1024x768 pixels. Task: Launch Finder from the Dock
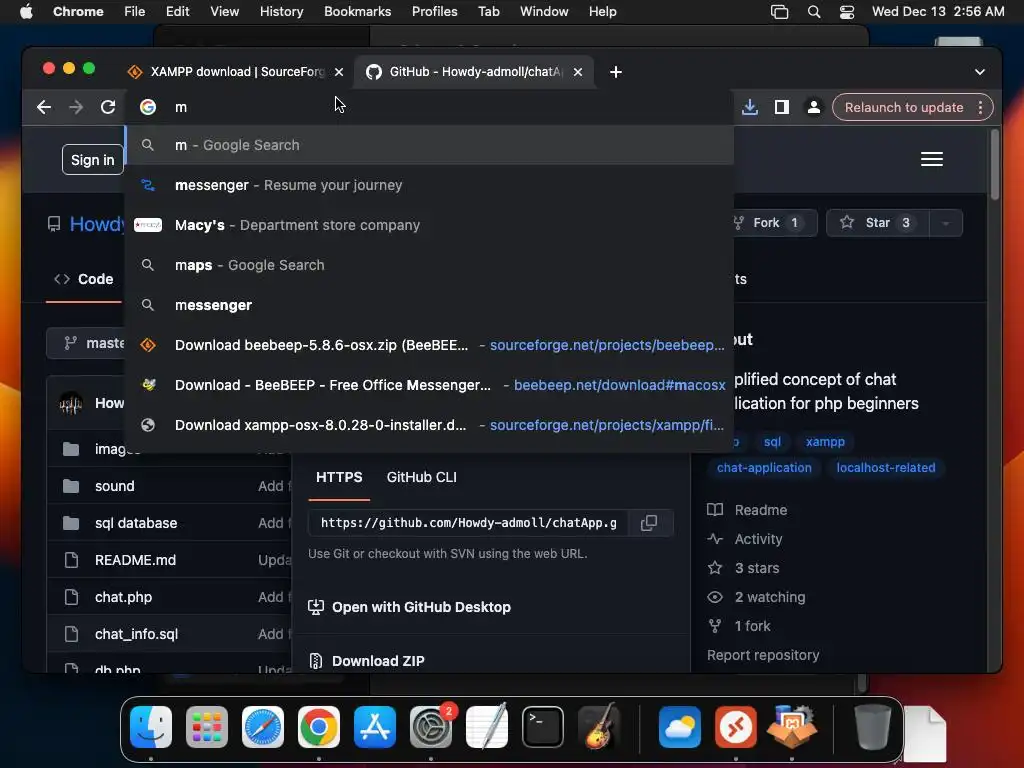(151, 727)
